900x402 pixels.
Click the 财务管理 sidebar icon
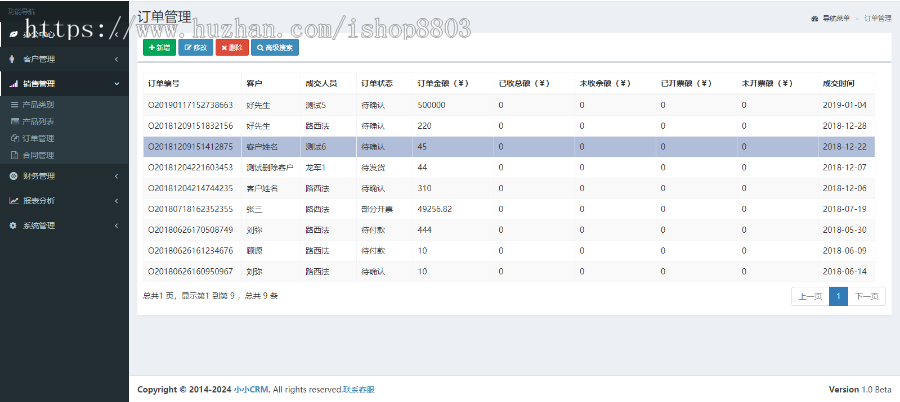pyautogui.click(x=13, y=176)
